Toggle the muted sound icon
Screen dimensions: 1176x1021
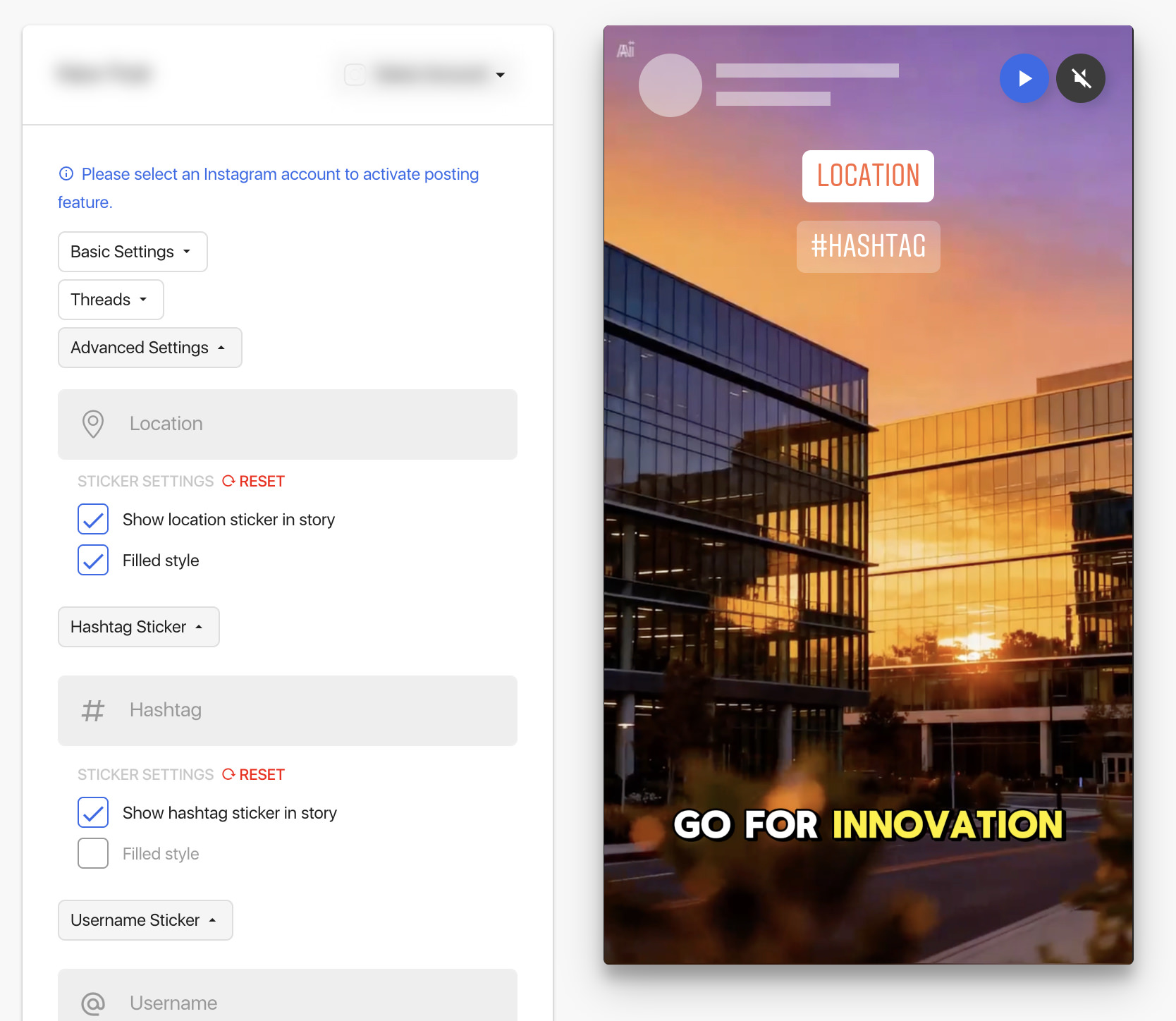1081,78
